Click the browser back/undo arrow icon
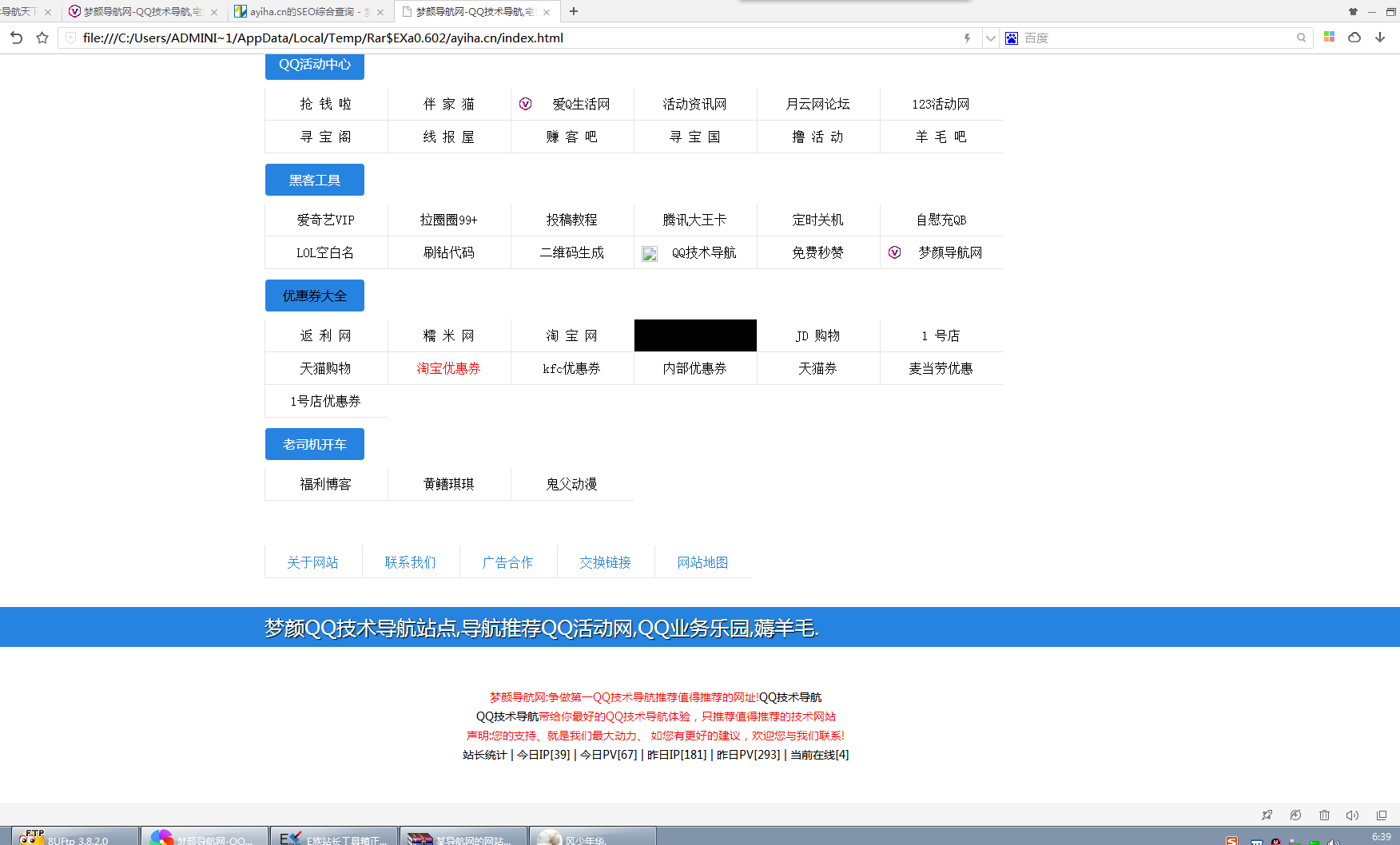 (16, 38)
